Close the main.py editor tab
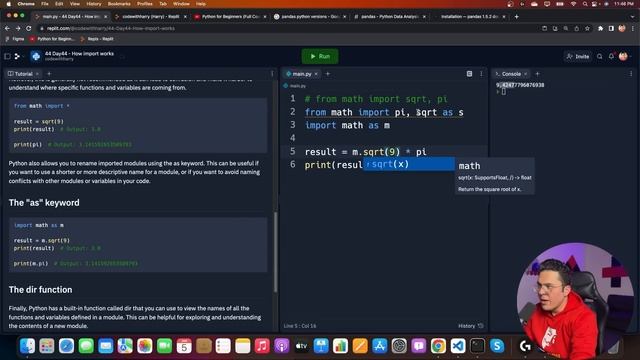This screenshot has width=640, height=360. pos(316,74)
